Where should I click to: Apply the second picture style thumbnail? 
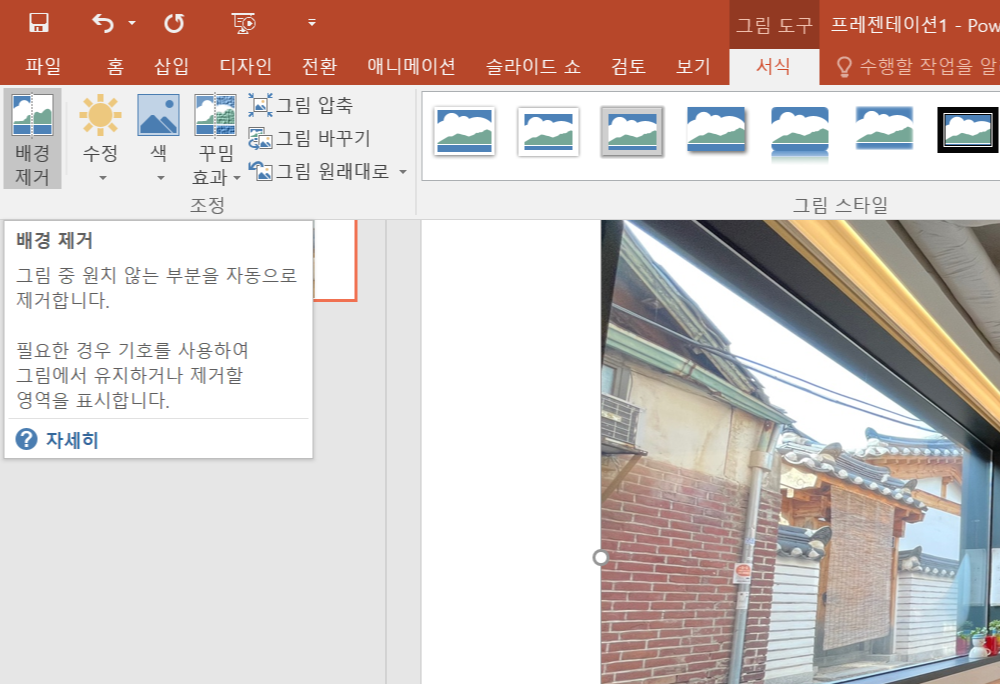[x=548, y=131]
